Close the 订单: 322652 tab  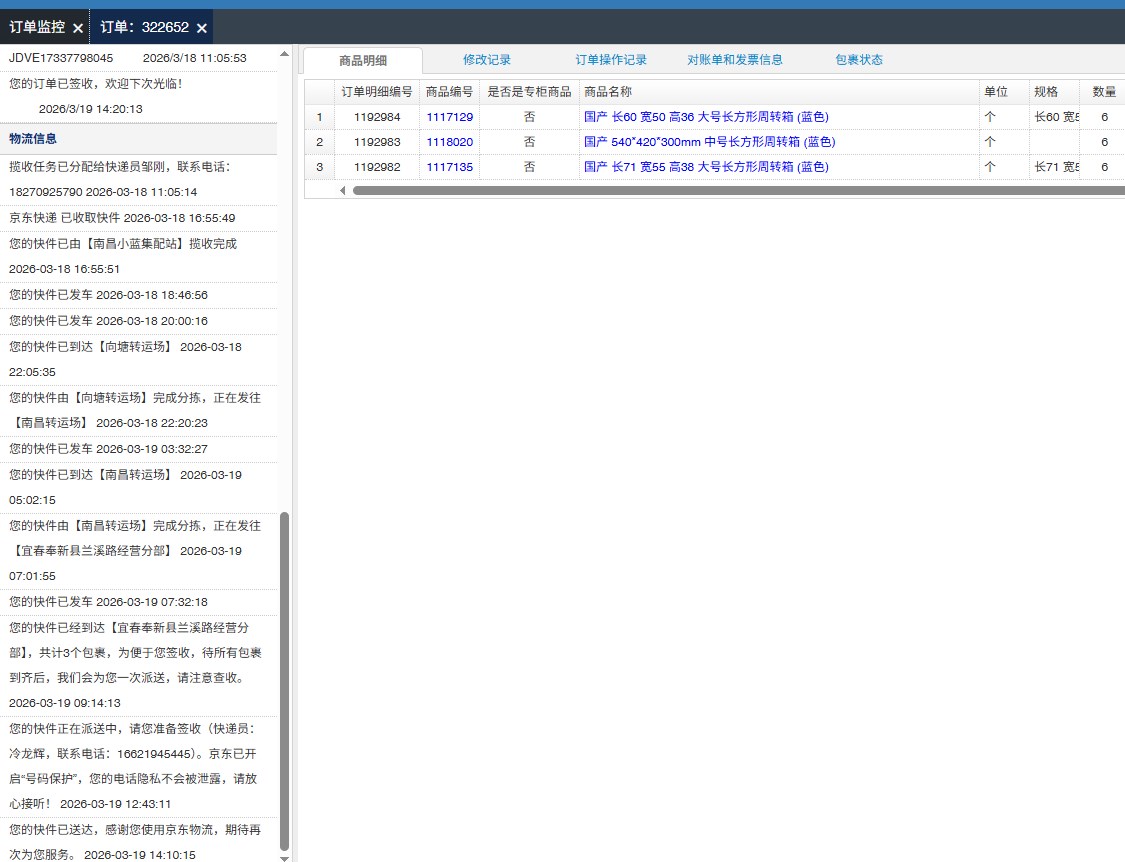[202, 28]
